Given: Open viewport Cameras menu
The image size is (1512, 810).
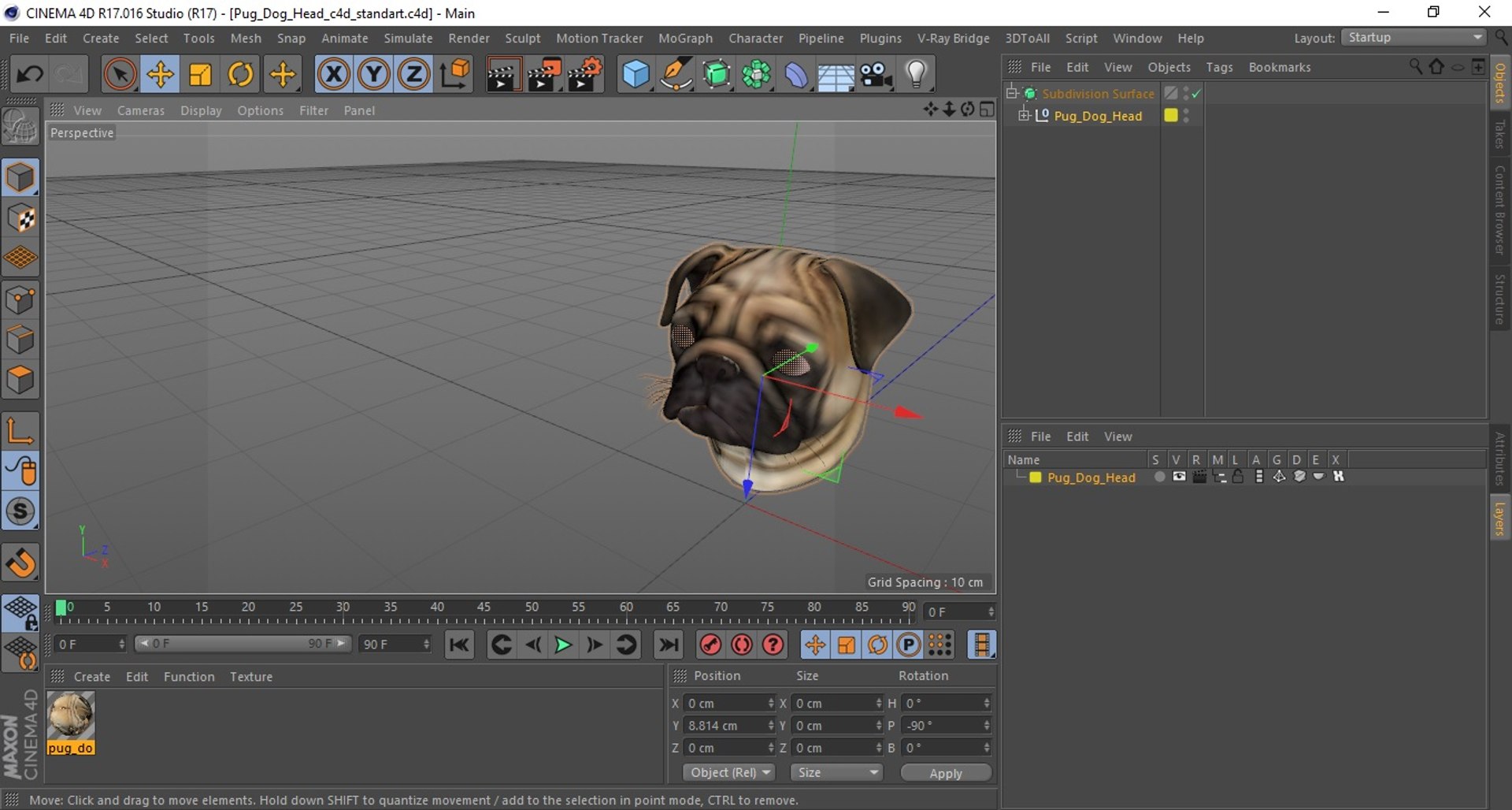Looking at the screenshot, I should (141, 110).
